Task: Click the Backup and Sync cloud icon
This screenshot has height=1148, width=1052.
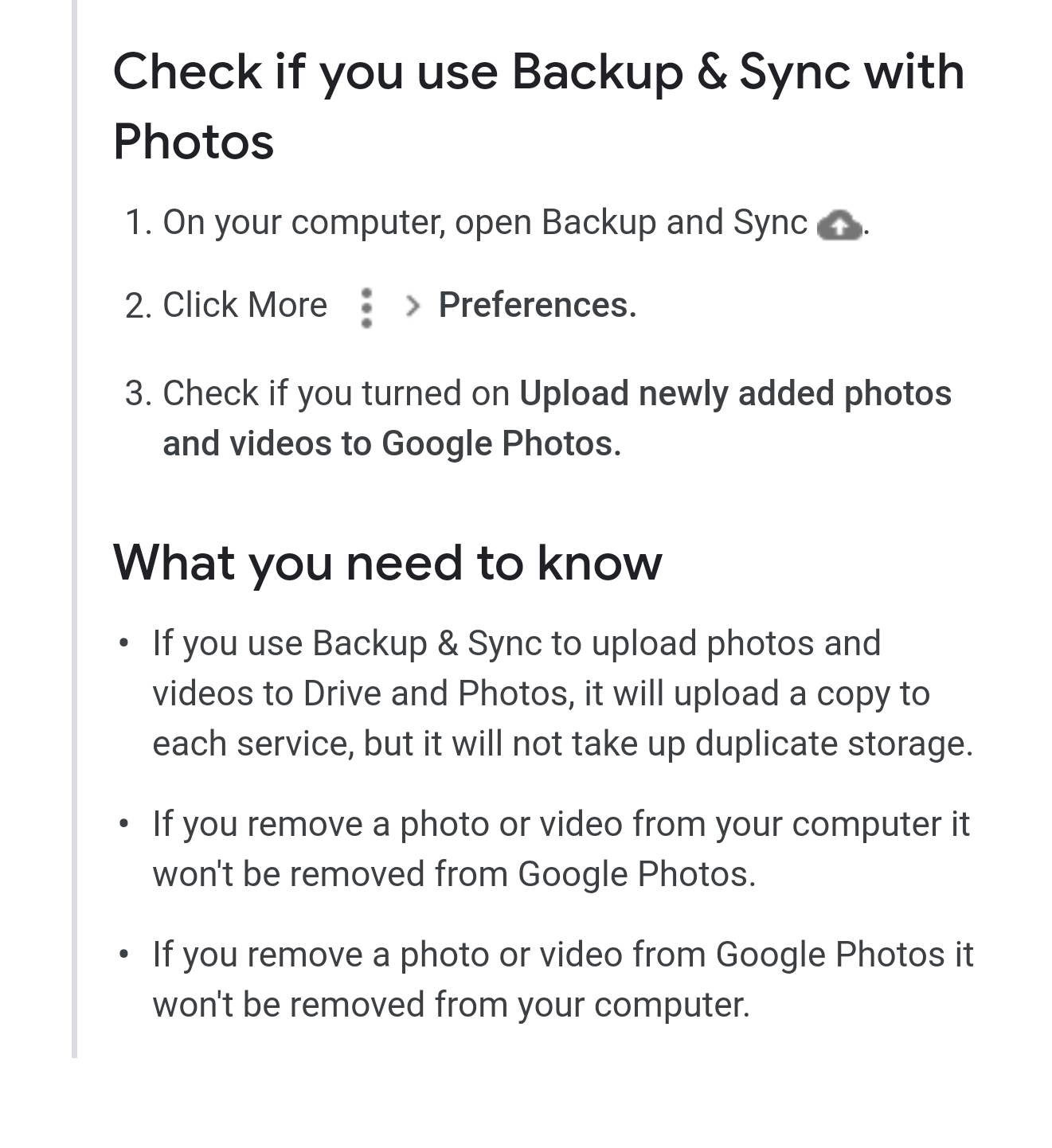Action: (839, 225)
